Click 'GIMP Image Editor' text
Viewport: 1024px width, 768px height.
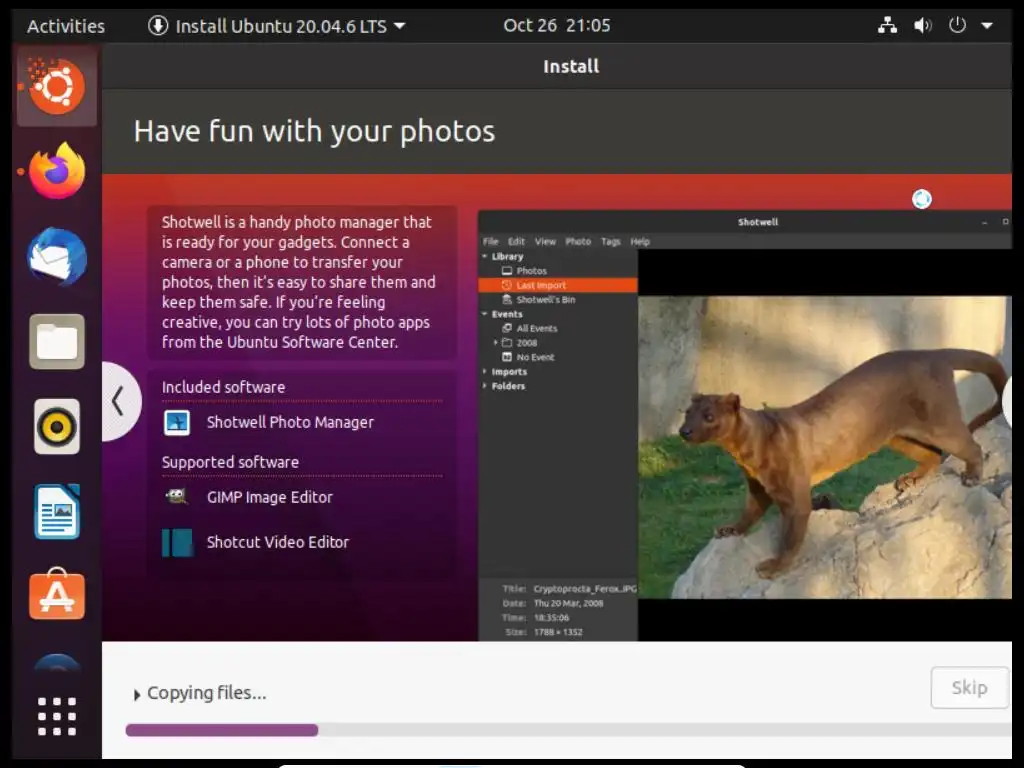tap(270, 497)
